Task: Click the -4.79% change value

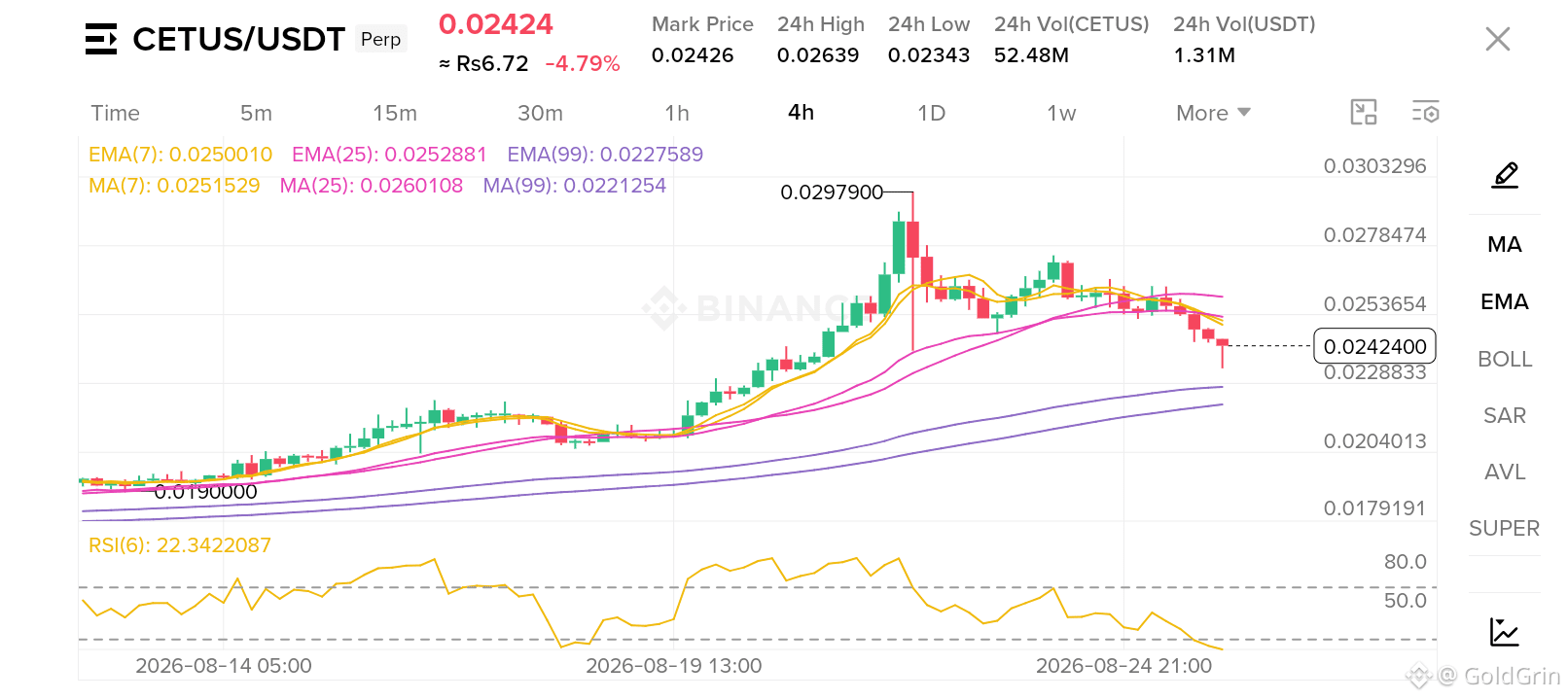Action: click(583, 64)
